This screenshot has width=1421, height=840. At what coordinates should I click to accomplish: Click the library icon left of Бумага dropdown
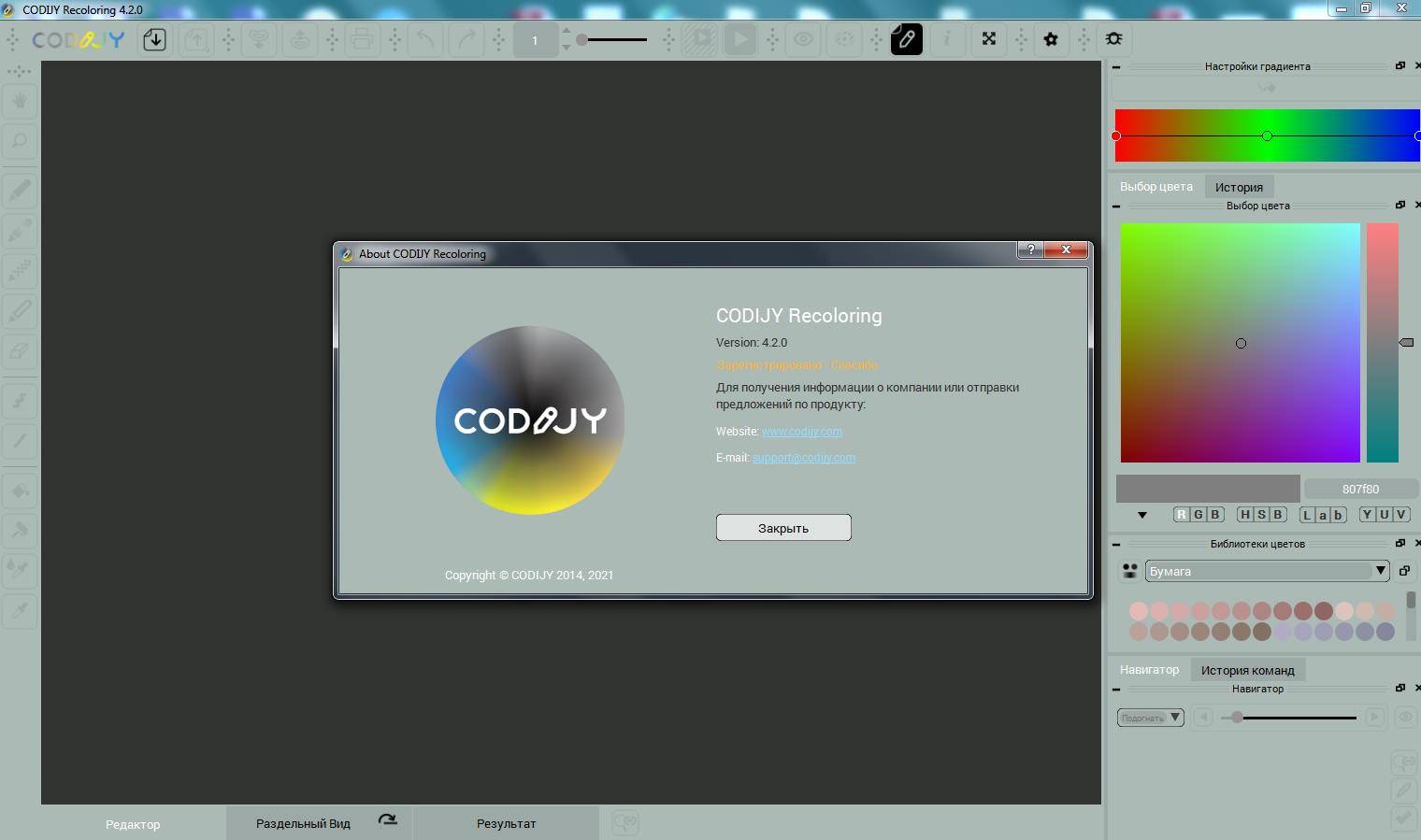point(1129,571)
